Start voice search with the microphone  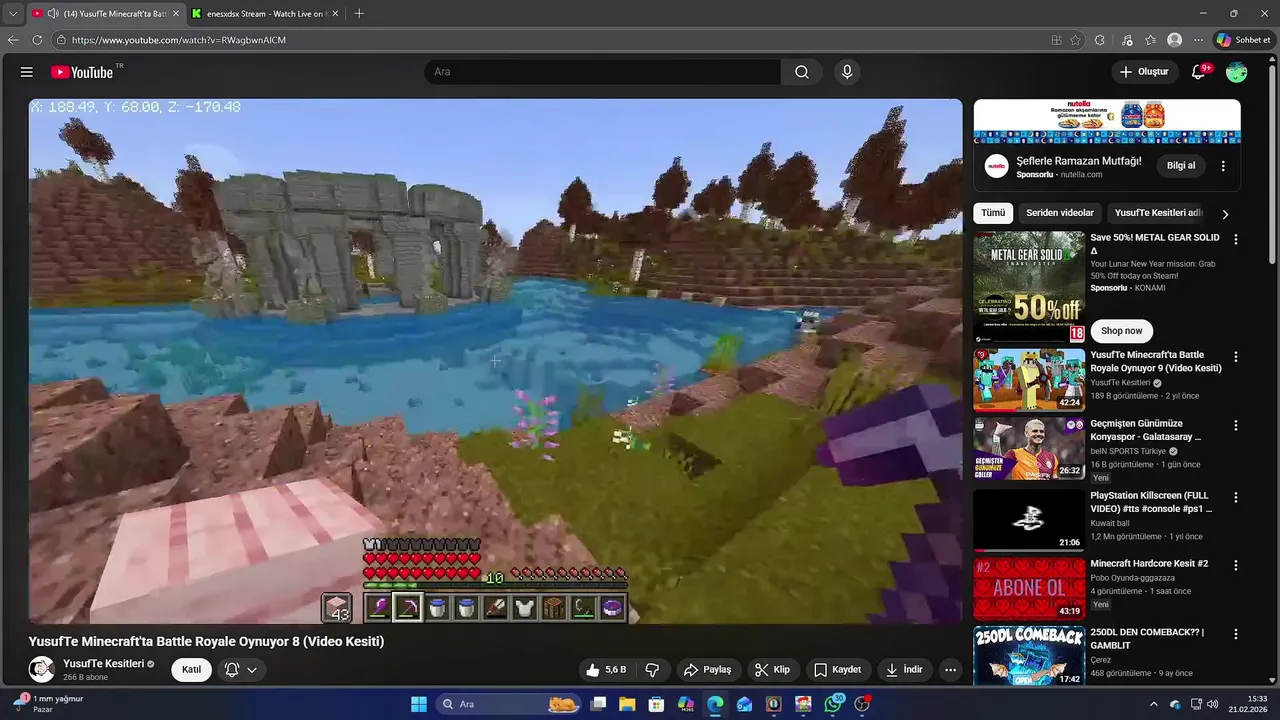(847, 72)
